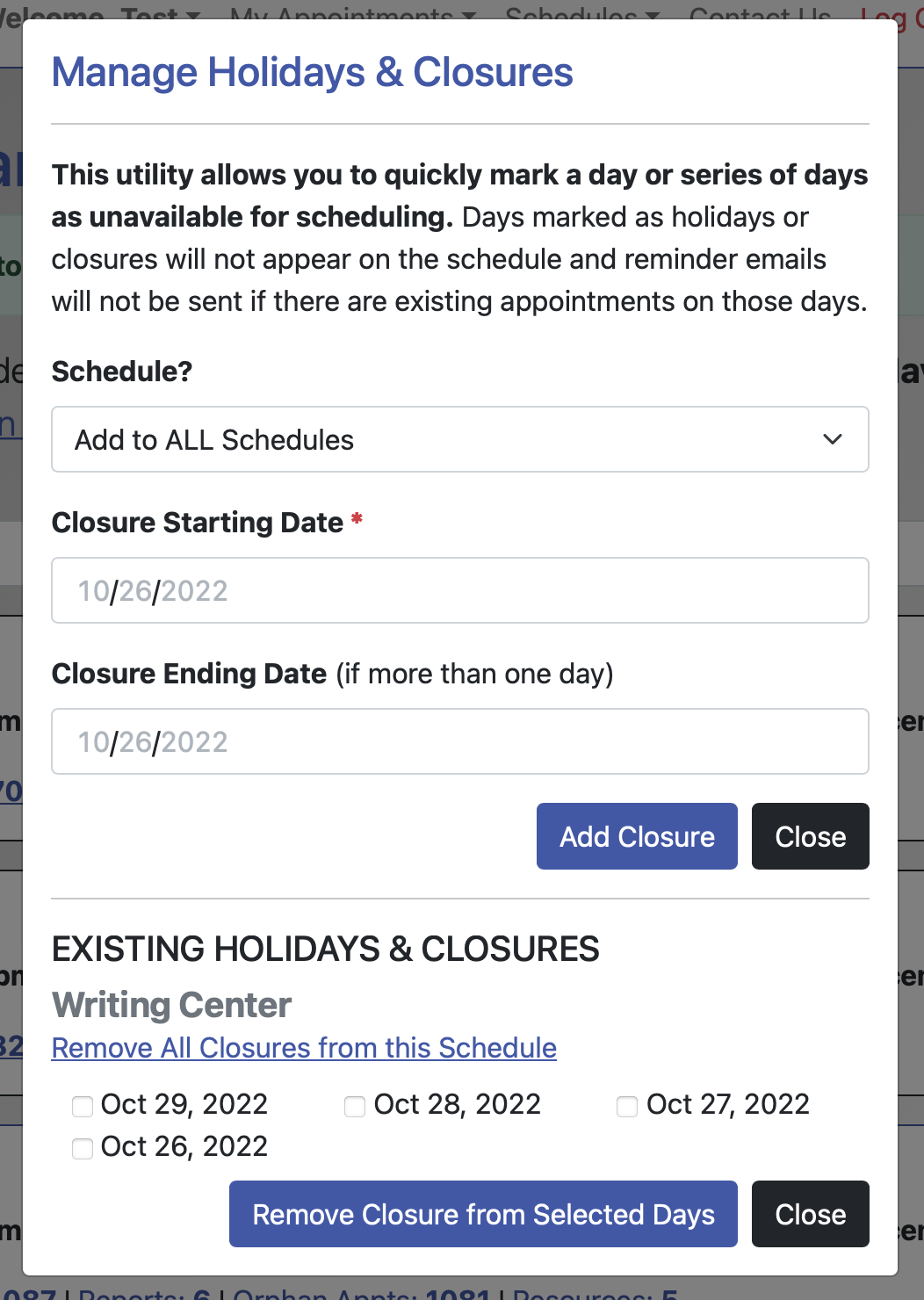
Task: Enable the Oct 26, 2022 checkbox
Action: point(83,1148)
